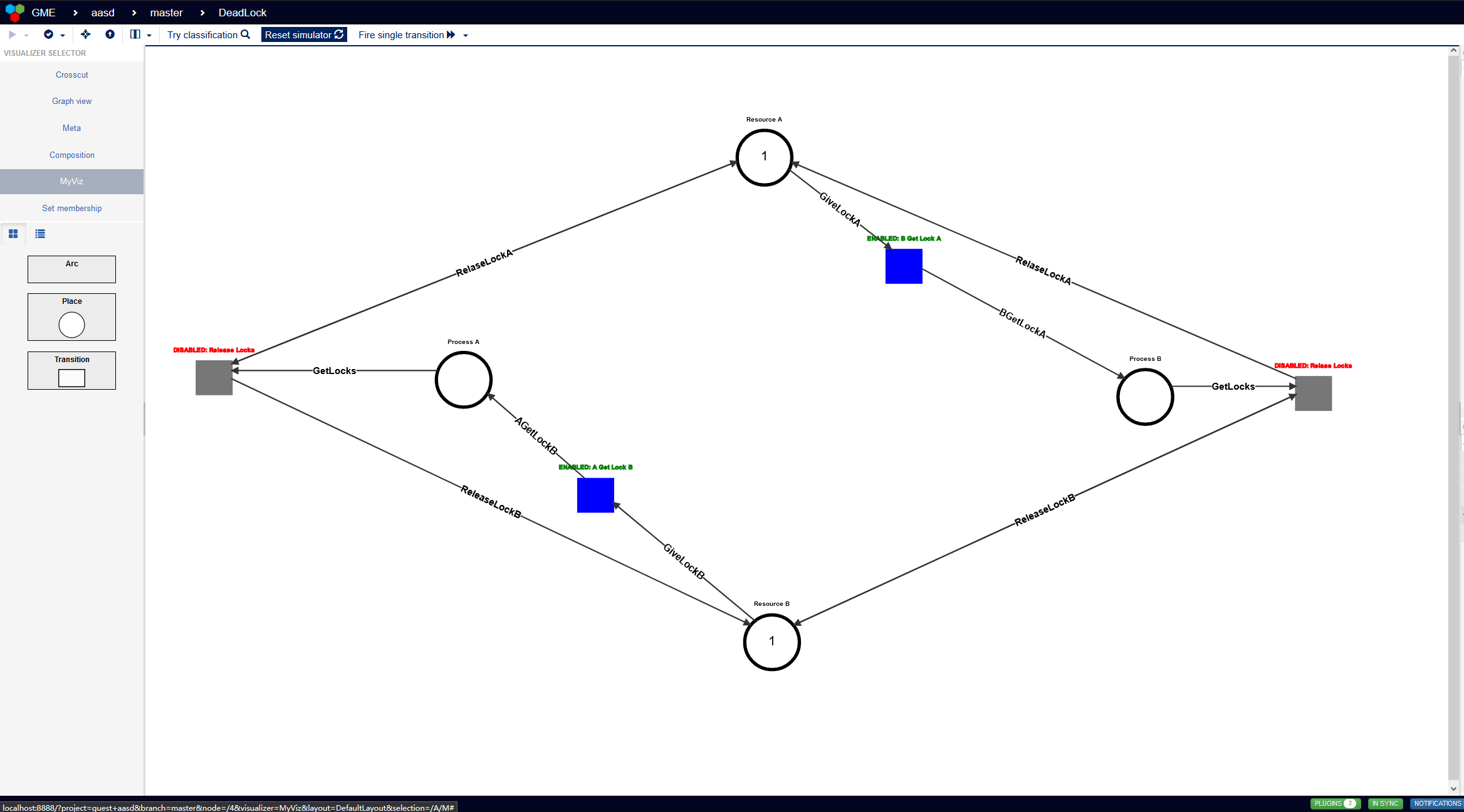The width and height of the screenshot is (1464, 812).
Task: Click the Reset simulator button
Action: 303,34
